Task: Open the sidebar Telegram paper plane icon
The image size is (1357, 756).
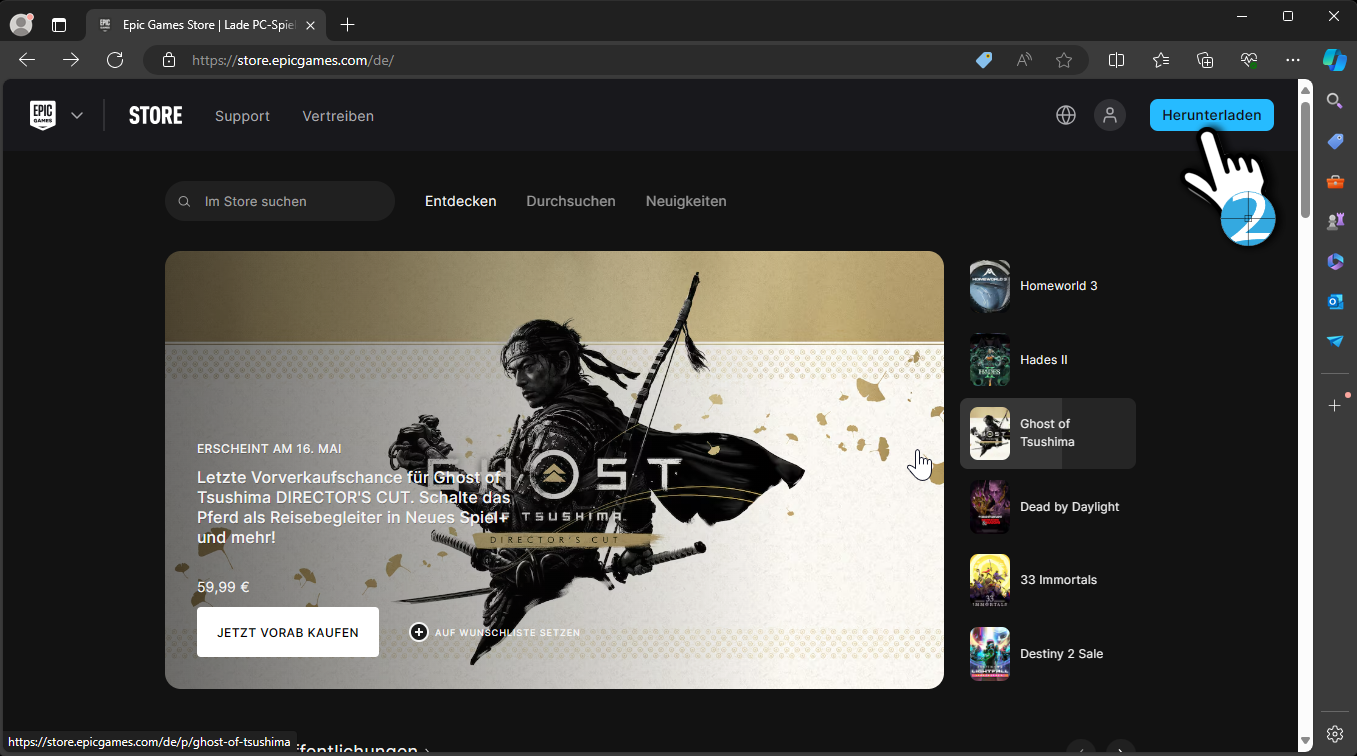Action: pyautogui.click(x=1335, y=341)
